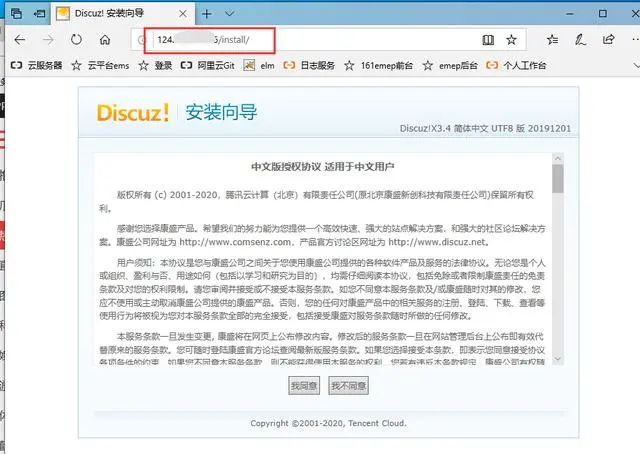The image size is (640, 454).
Task: Click site information icon in address bar
Action: (x=141, y=40)
